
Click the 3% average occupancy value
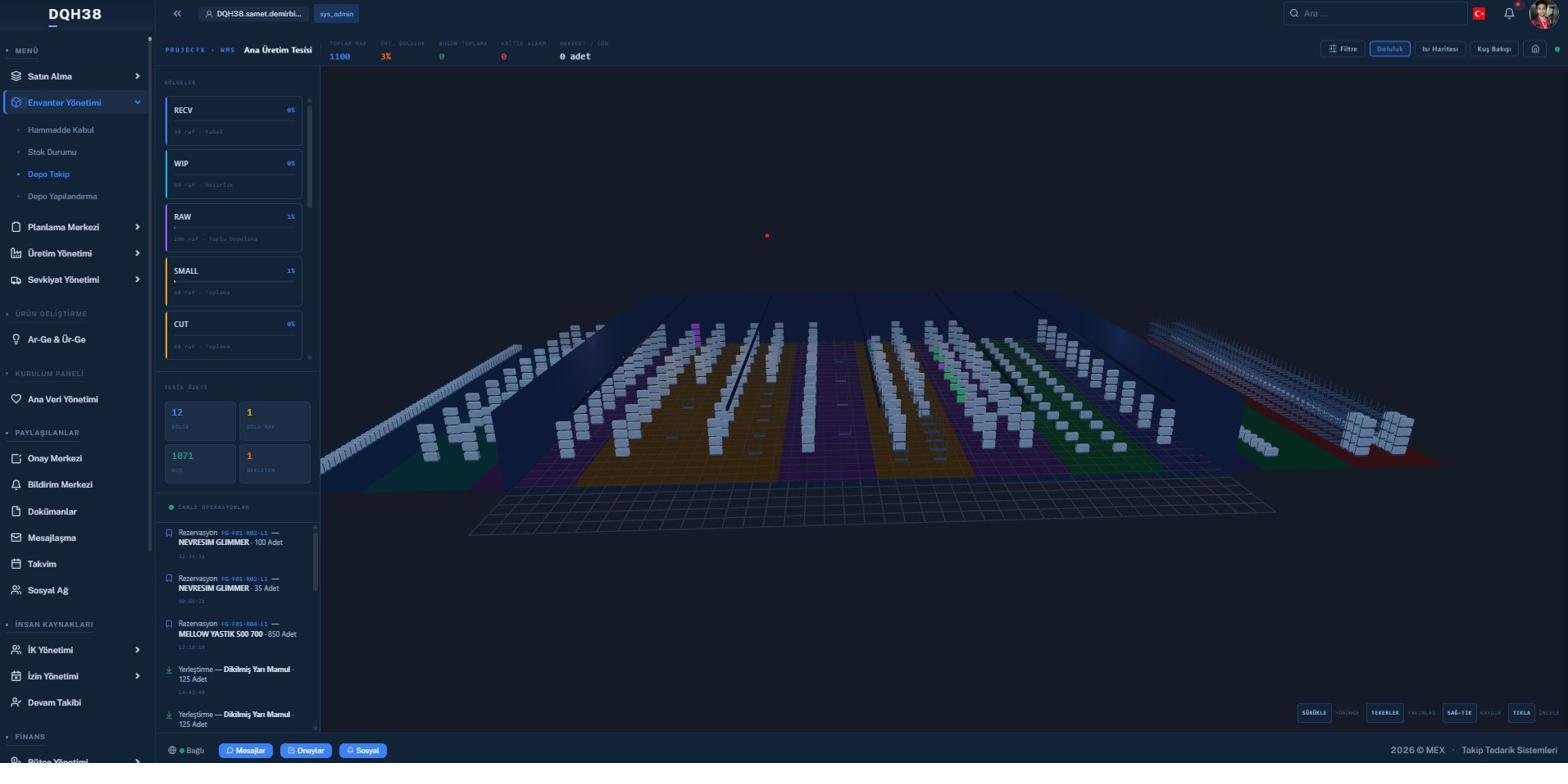tap(386, 57)
